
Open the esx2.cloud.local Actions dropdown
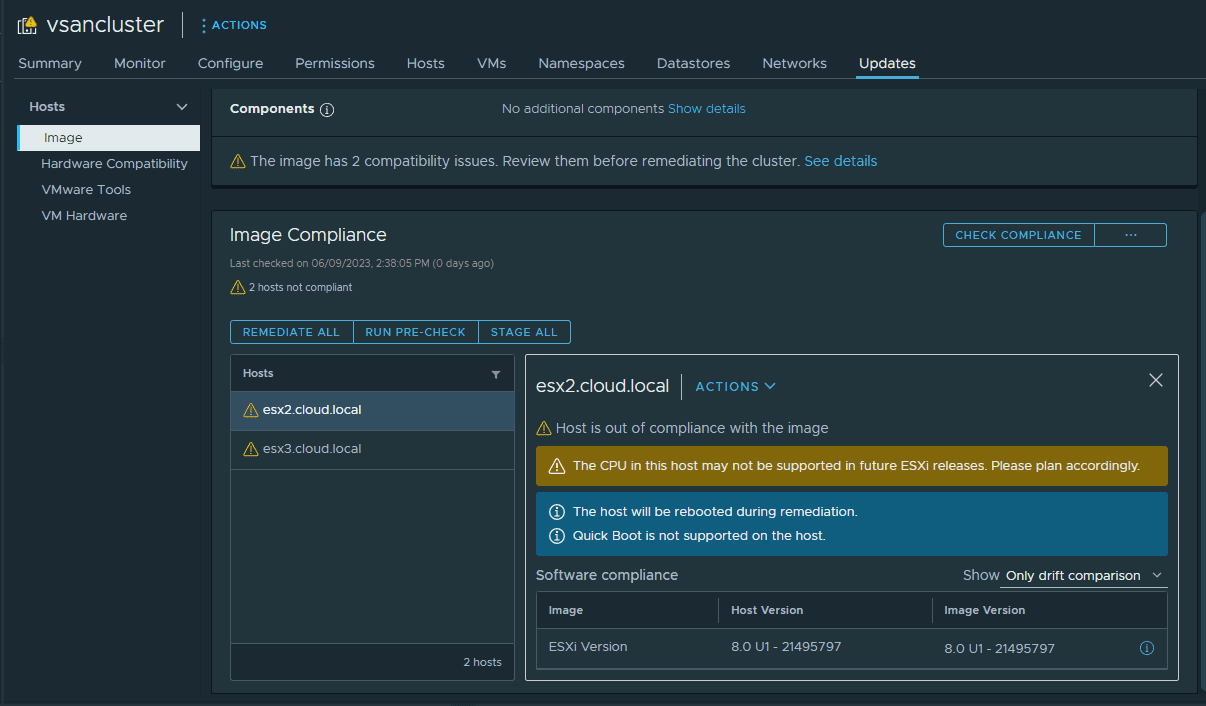click(x=735, y=386)
